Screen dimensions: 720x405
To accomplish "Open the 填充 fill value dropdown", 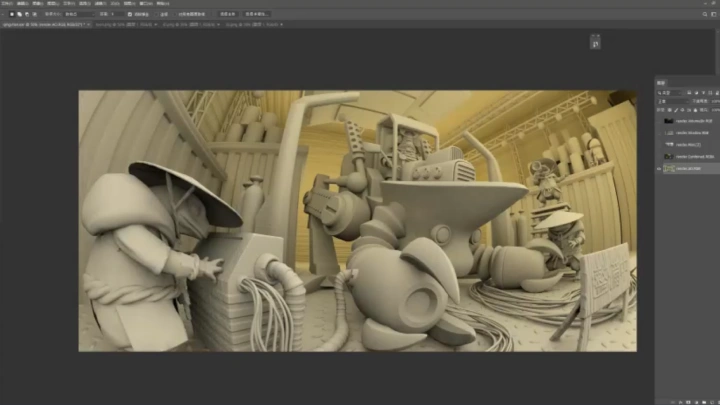I will 714,110.
